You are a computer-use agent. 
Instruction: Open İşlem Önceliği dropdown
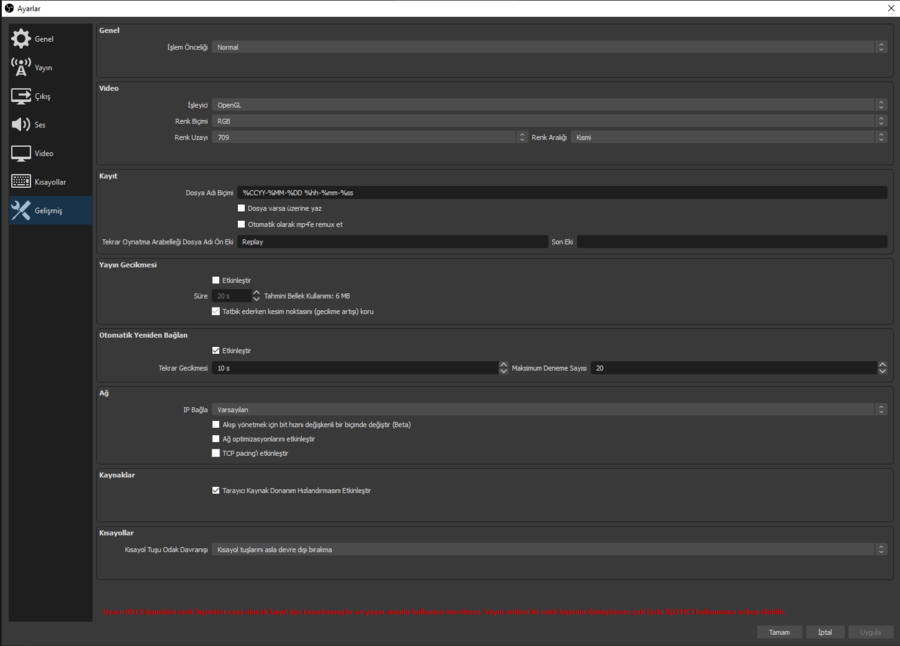(549, 47)
